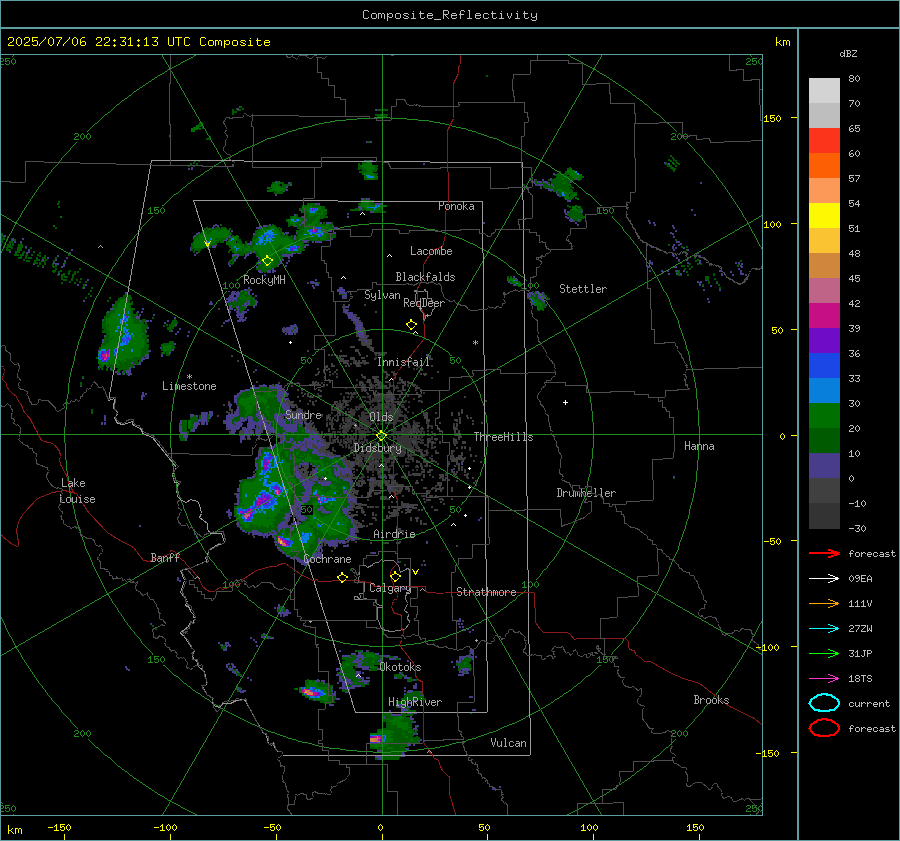Click the Olds label

(381, 417)
